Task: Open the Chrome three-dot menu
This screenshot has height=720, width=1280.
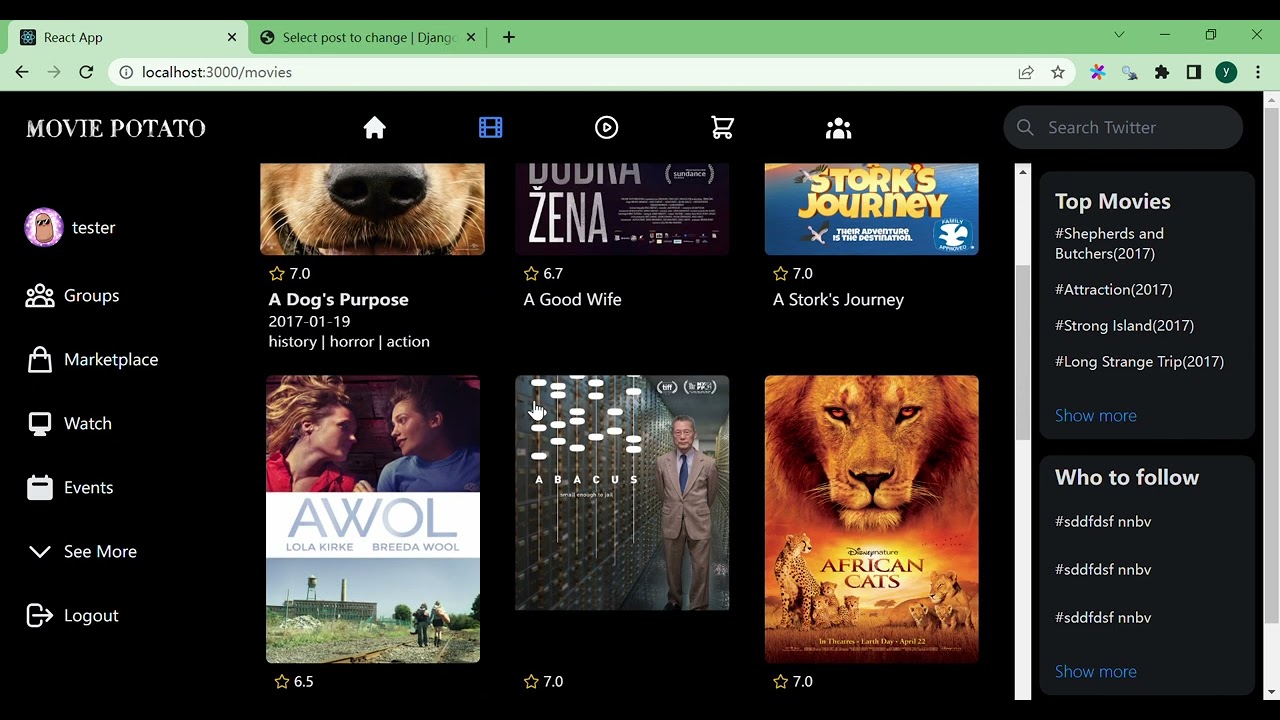Action: point(1258,72)
